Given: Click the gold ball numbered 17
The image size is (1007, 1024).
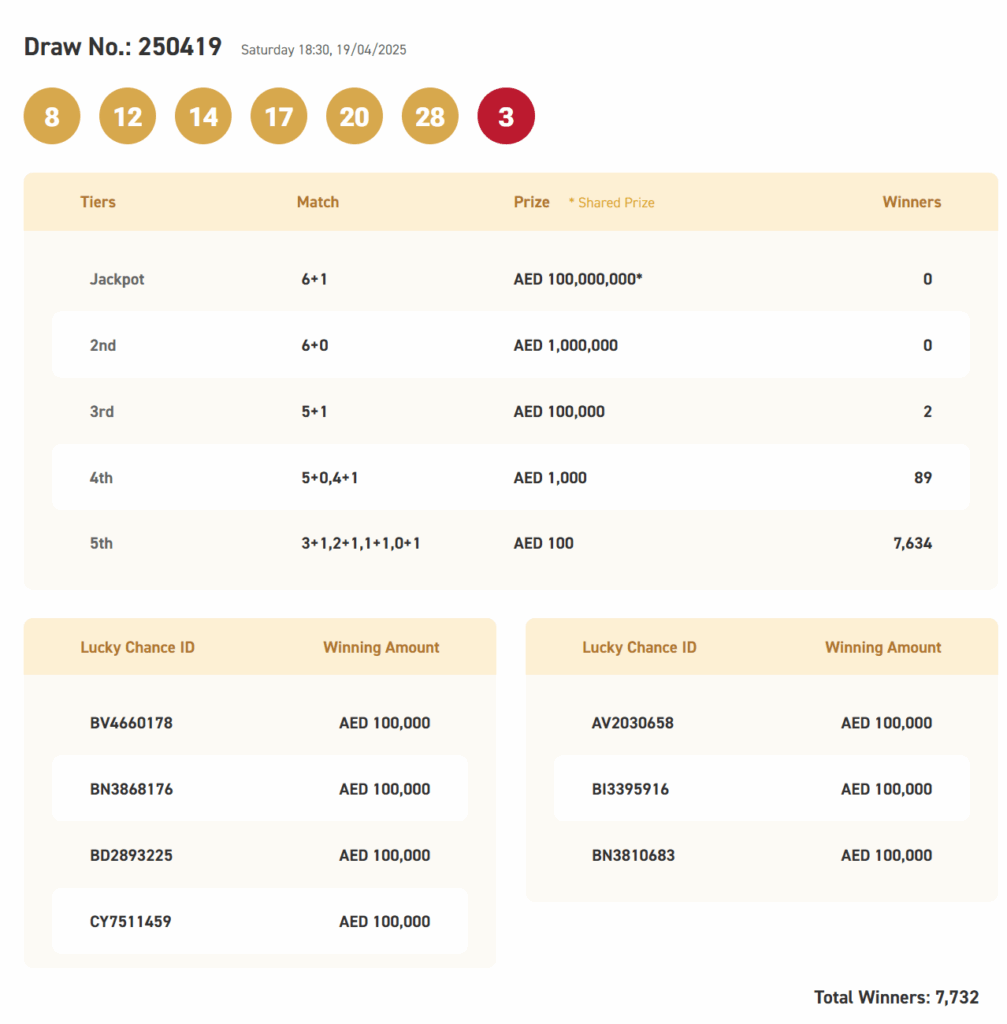Looking at the screenshot, I should (x=279, y=116).
